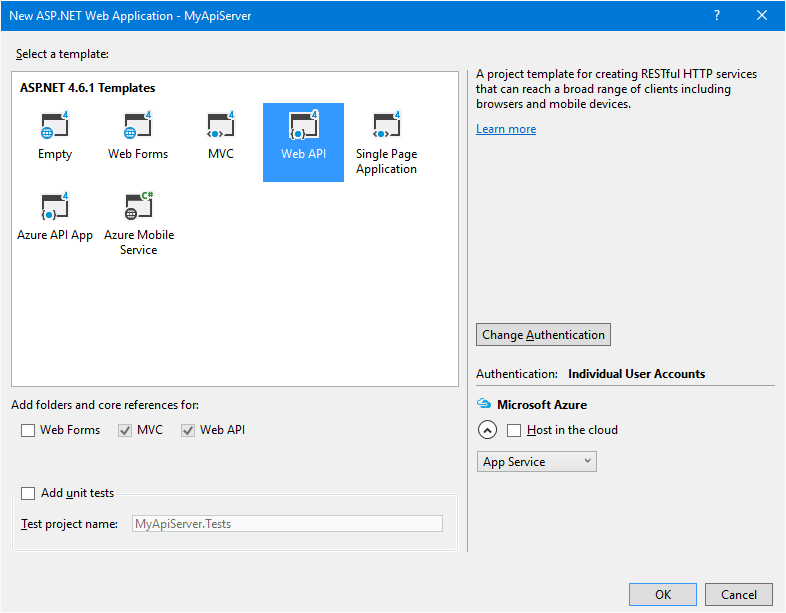Image resolution: width=786 pixels, height=613 pixels.
Task: Click the Change Authentication button
Action: (x=543, y=335)
